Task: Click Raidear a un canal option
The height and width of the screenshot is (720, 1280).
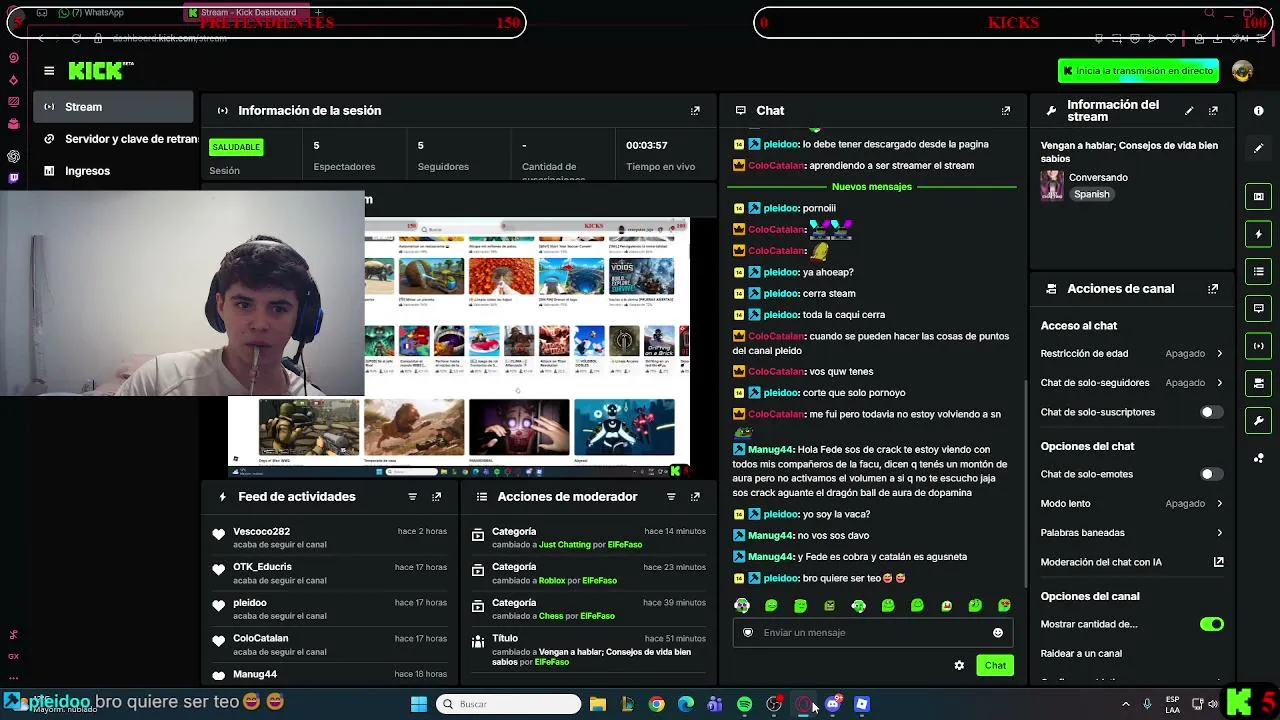Action: pos(1081,654)
